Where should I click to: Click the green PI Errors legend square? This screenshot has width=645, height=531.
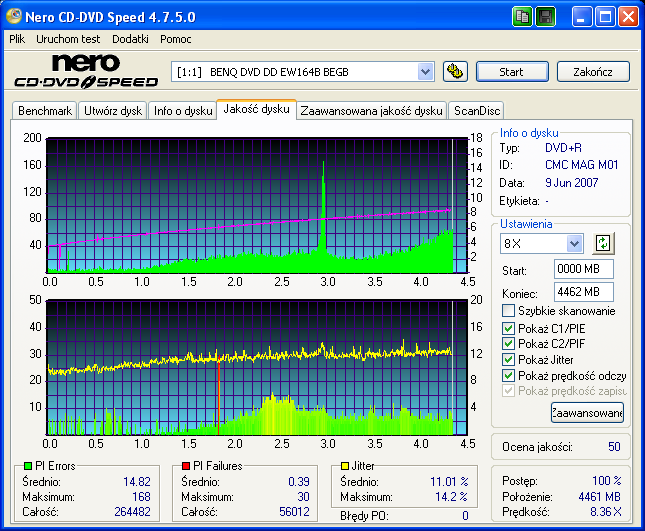pos(28,466)
